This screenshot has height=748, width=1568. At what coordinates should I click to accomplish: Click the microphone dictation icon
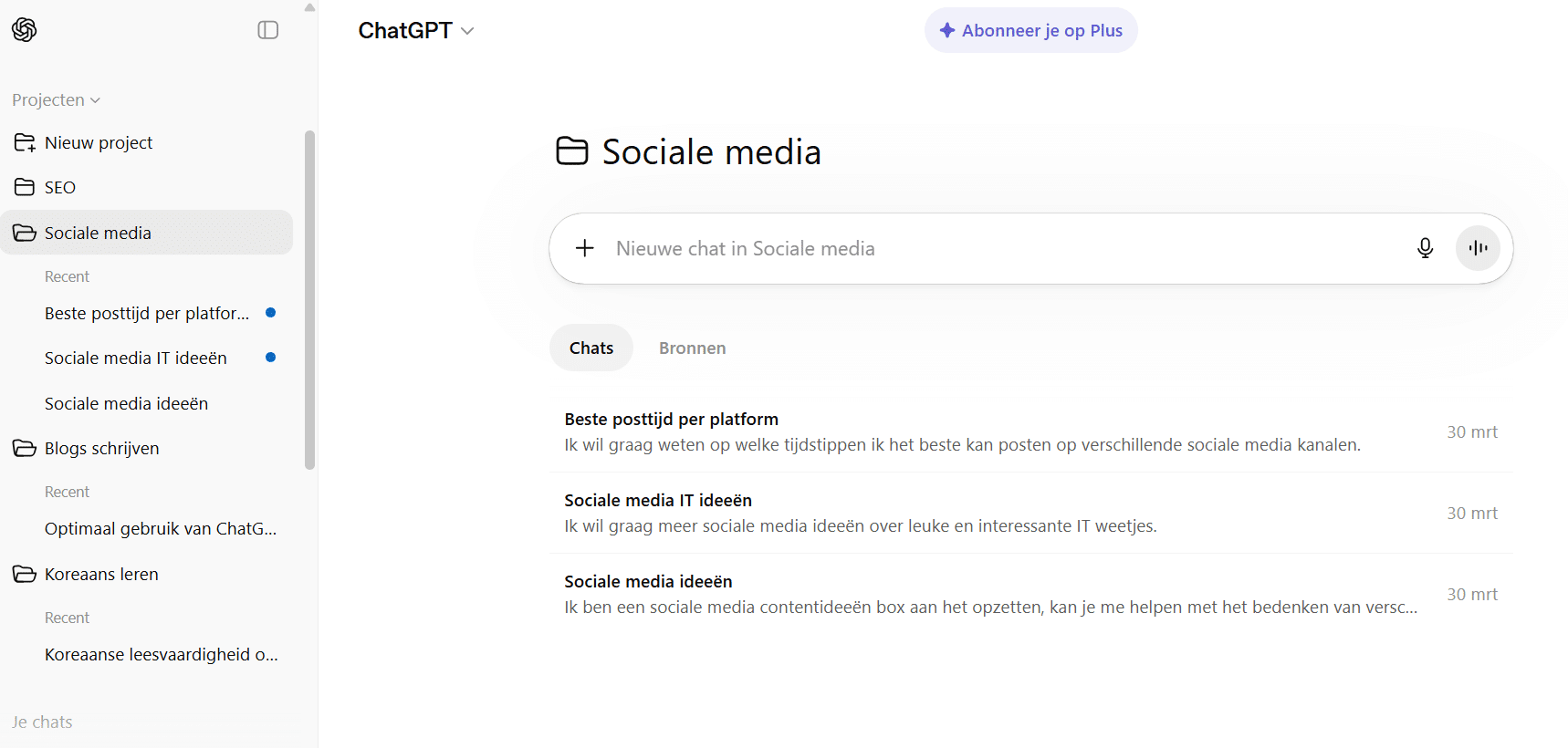(1425, 248)
